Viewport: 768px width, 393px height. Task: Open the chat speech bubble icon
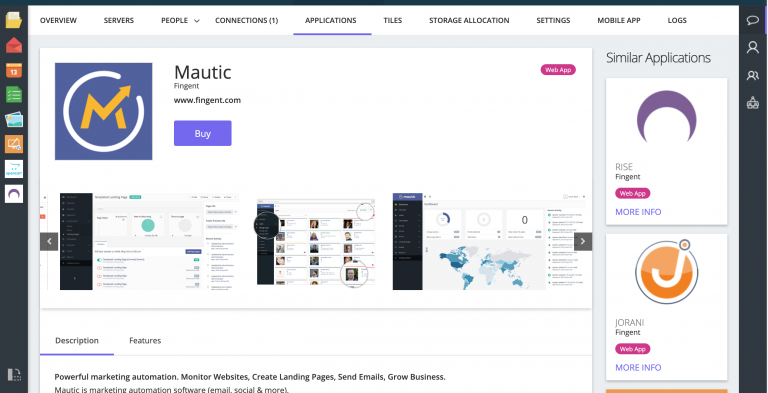(x=752, y=21)
